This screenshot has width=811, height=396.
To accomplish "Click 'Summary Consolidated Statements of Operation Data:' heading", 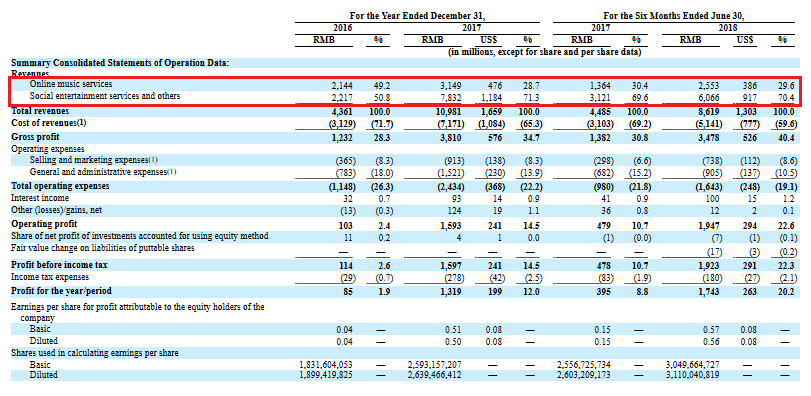I will click(x=120, y=63).
